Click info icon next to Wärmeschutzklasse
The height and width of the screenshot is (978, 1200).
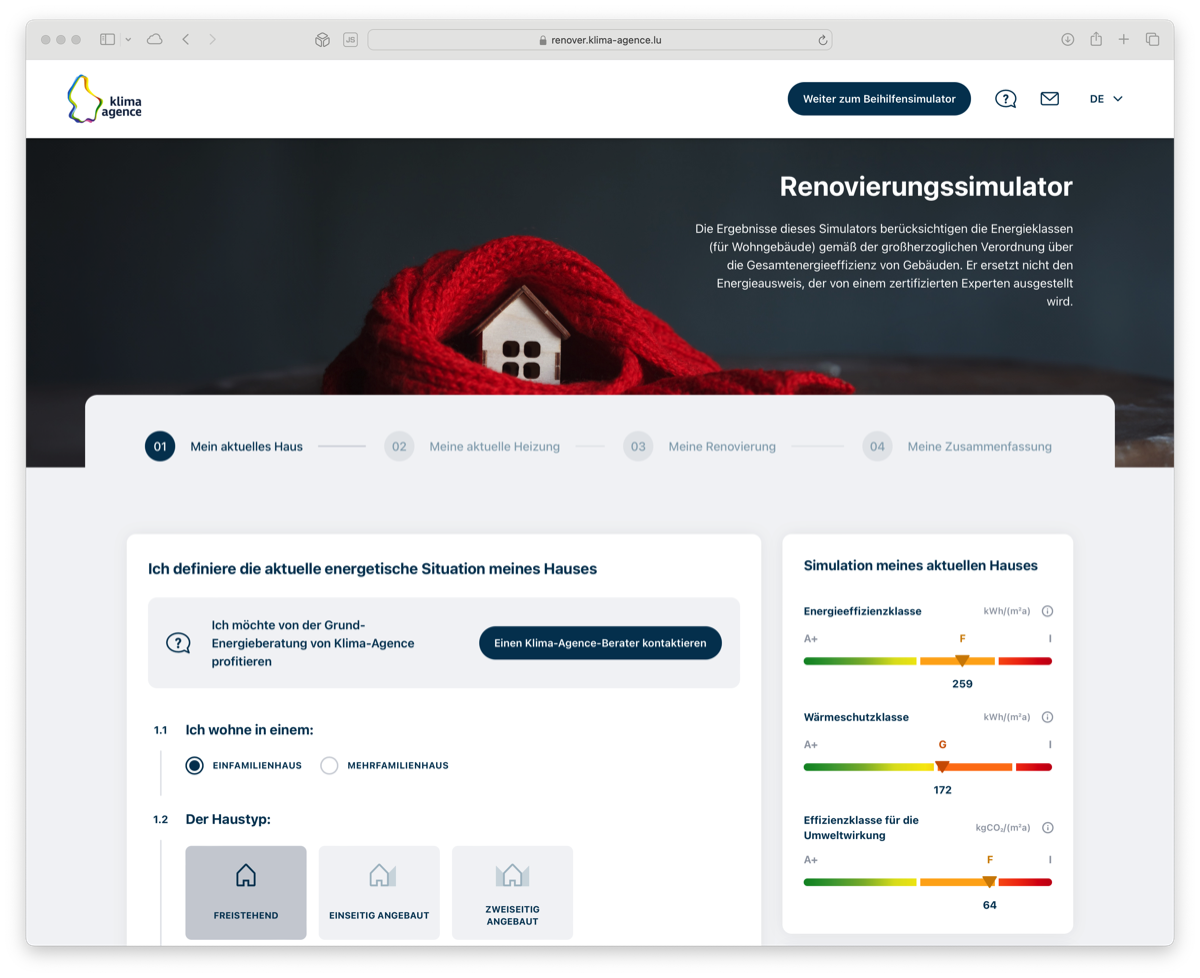pyautogui.click(x=1047, y=717)
